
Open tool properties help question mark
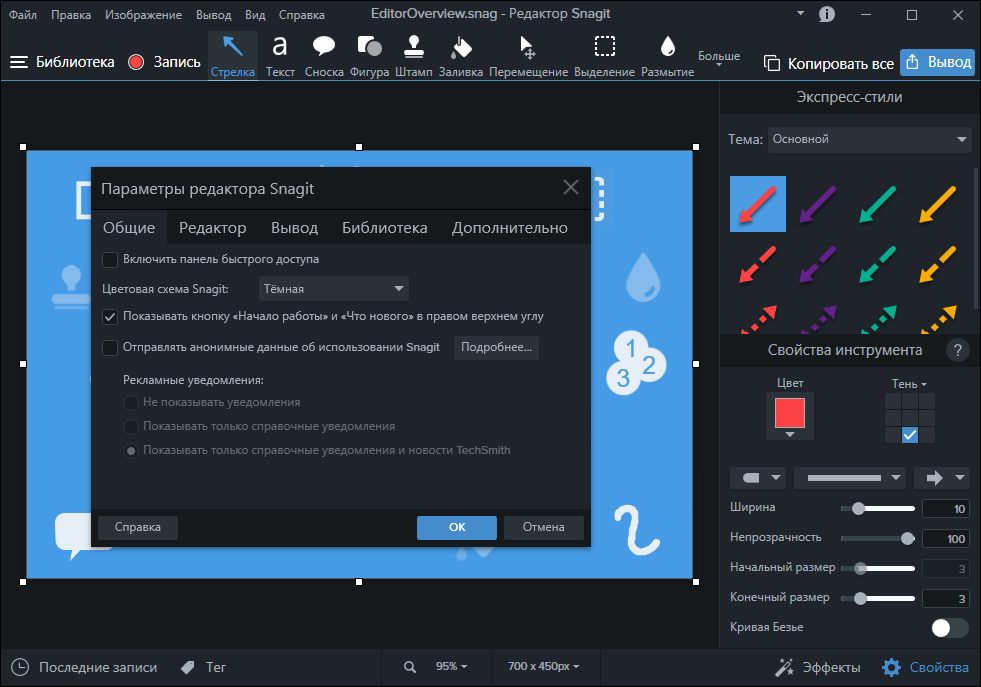point(957,350)
